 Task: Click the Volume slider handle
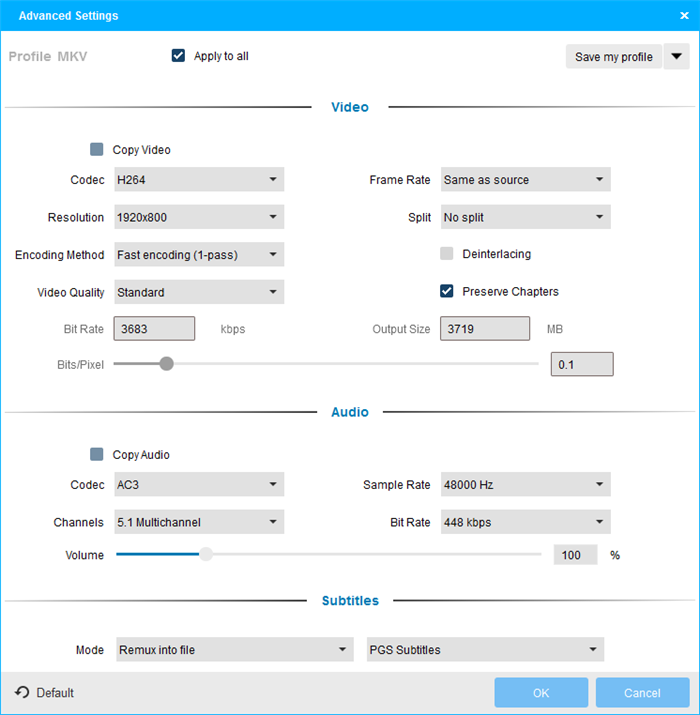206,554
